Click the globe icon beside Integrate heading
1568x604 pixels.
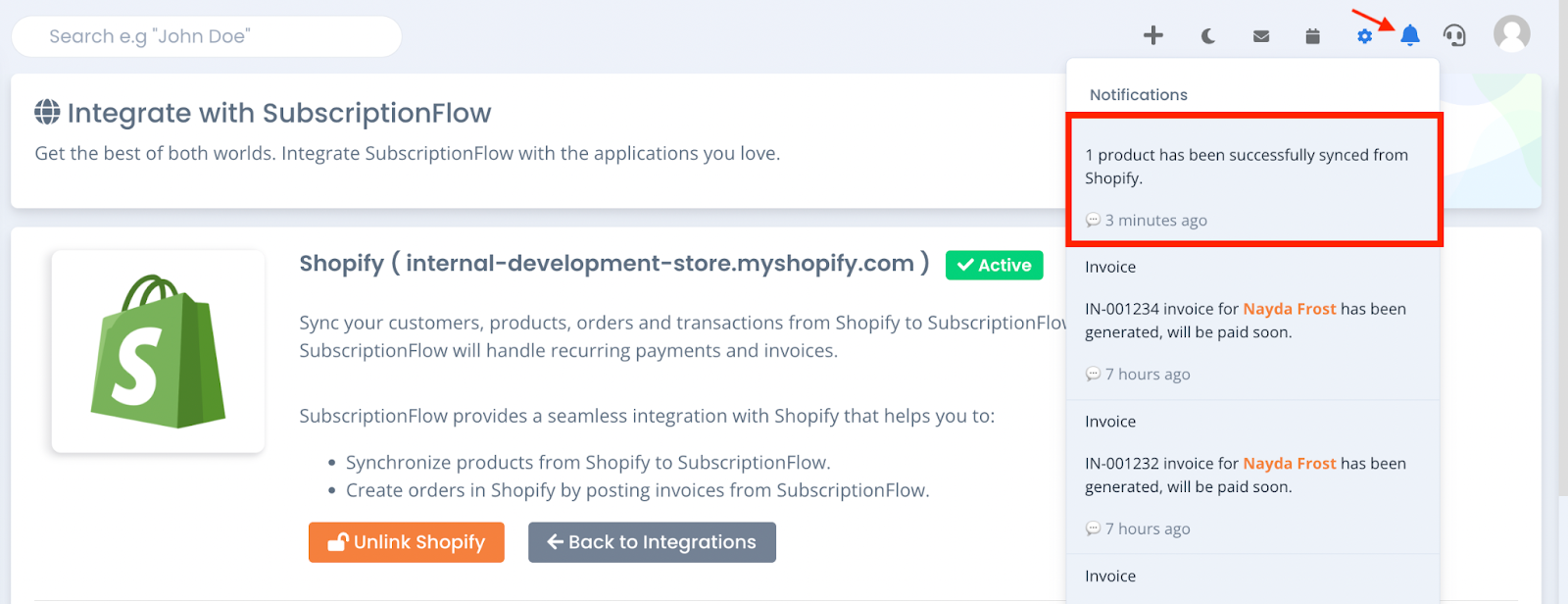[x=47, y=113]
